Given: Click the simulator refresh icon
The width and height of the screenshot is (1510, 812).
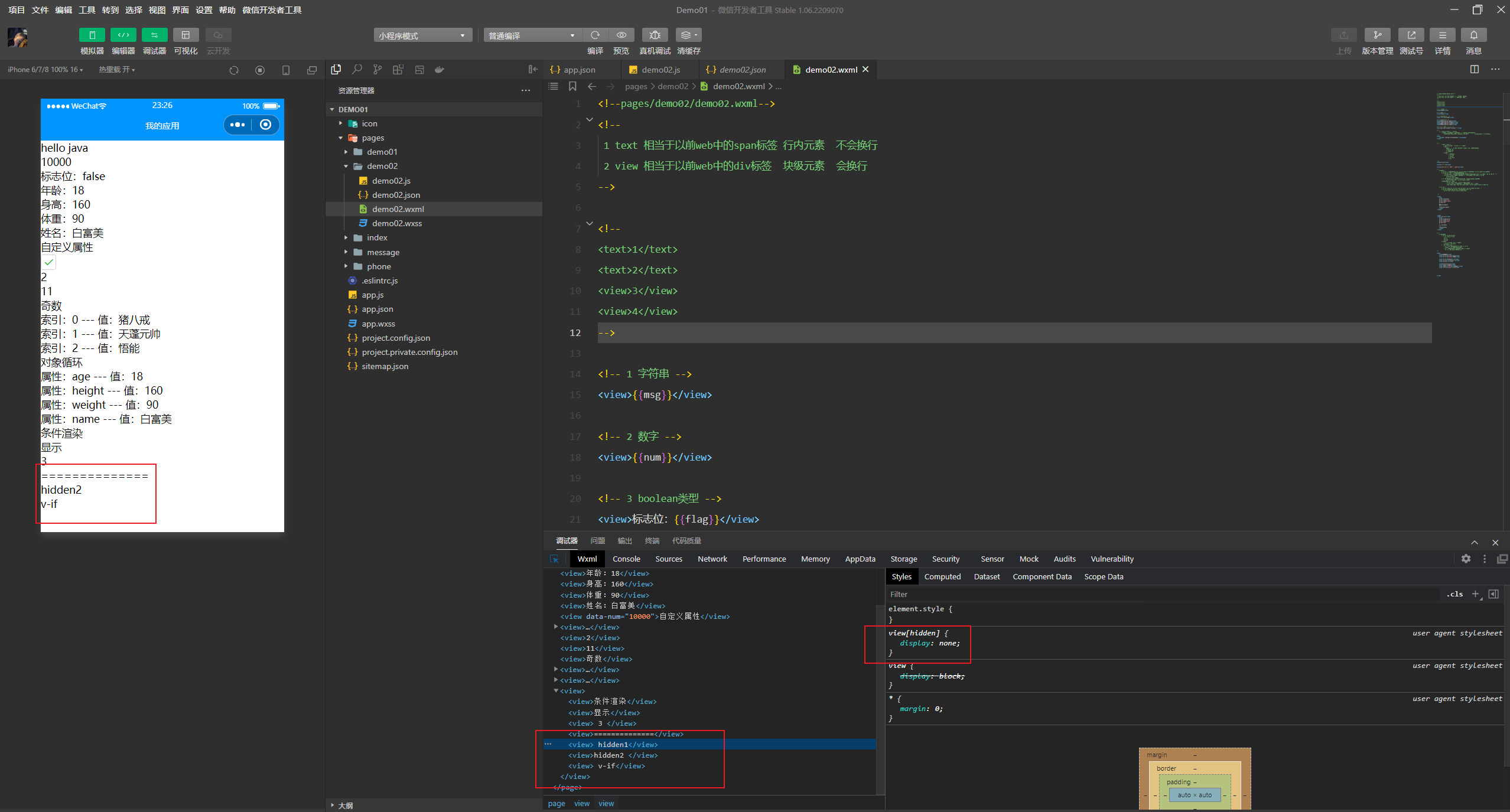Looking at the screenshot, I should (234, 70).
